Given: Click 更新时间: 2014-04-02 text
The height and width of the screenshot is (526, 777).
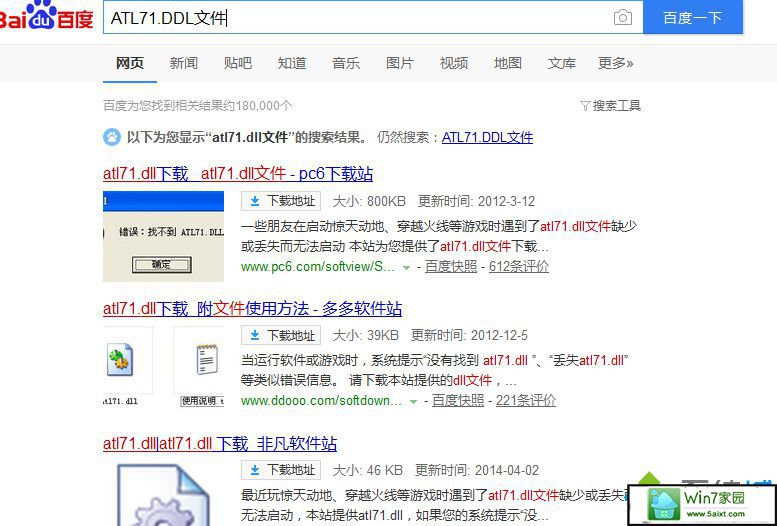Looking at the screenshot, I should pyautogui.click(x=477, y=470).
